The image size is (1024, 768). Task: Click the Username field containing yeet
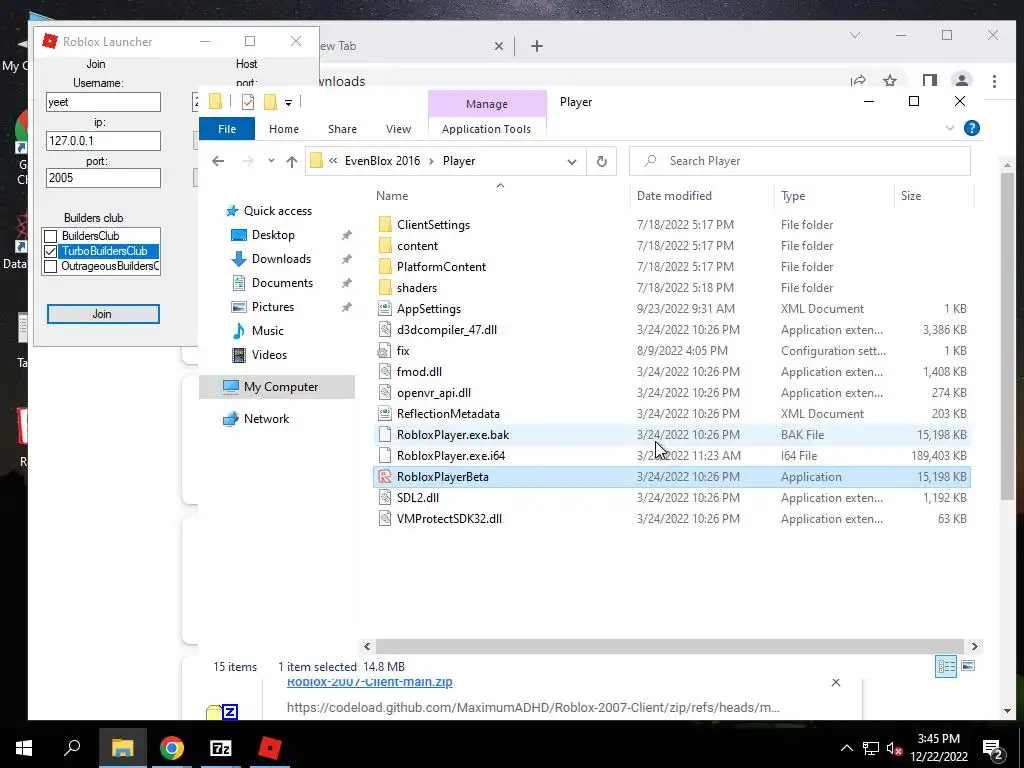tap(103, 102)
